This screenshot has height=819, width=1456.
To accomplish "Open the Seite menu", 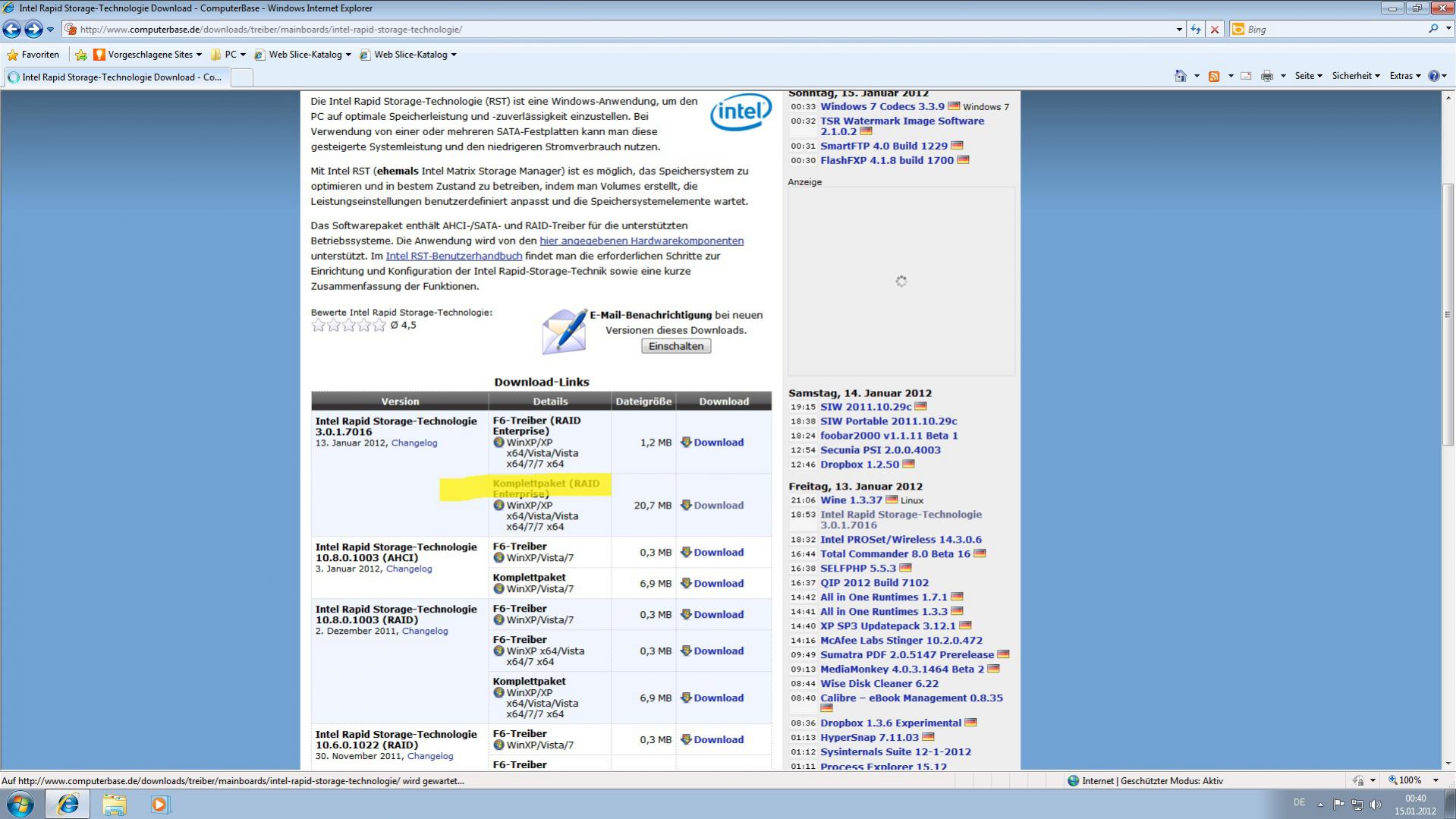I will [x=1308, y=76].
